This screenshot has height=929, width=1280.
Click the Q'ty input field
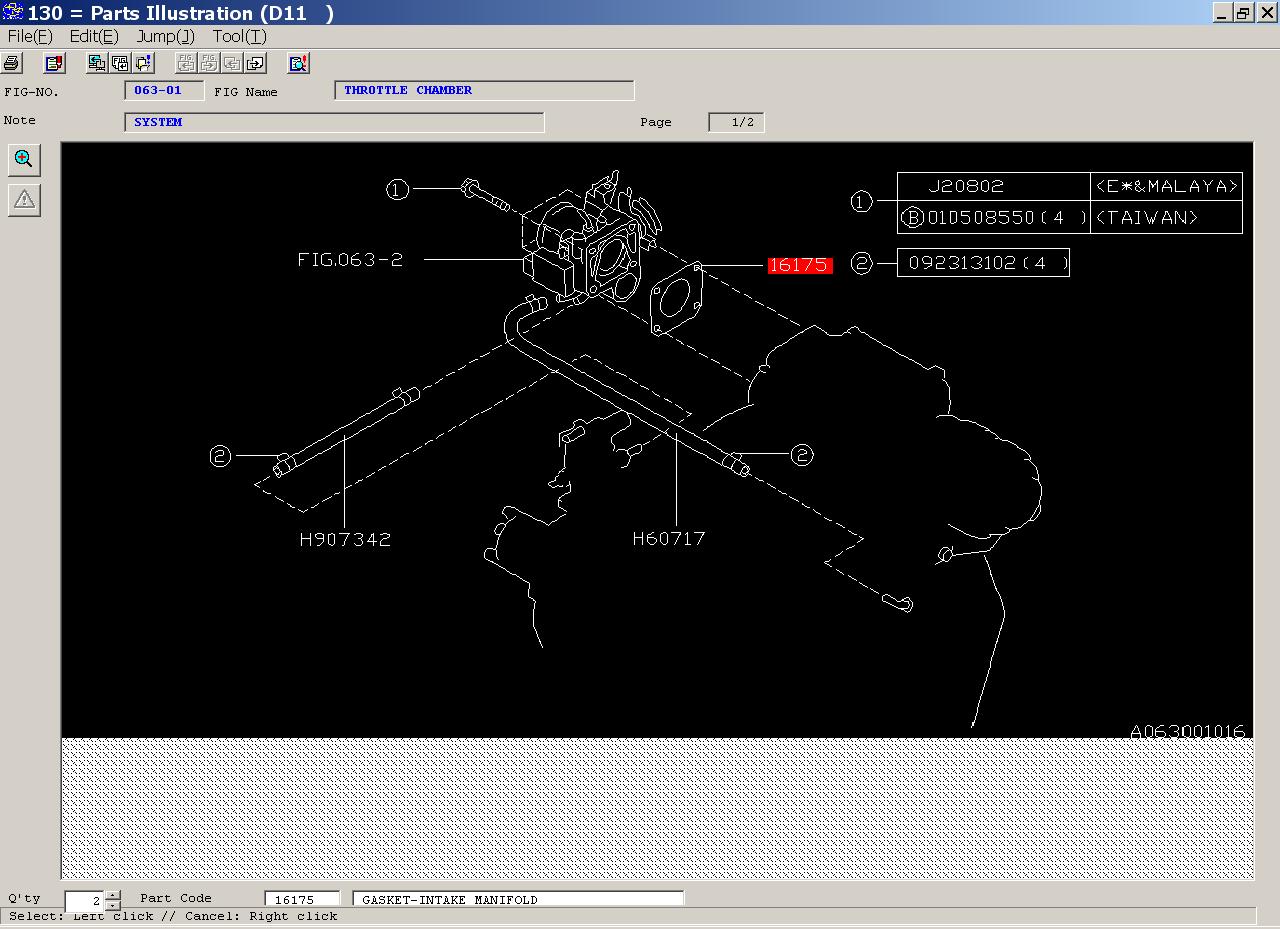(x=85, y=901)
